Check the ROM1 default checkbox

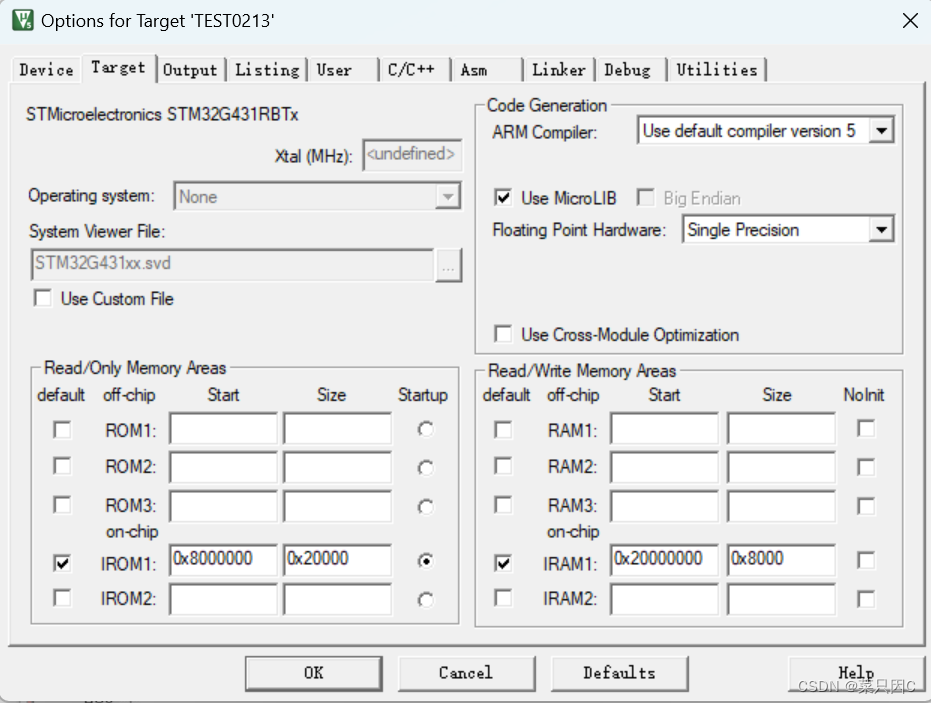(x=62, y=429)
